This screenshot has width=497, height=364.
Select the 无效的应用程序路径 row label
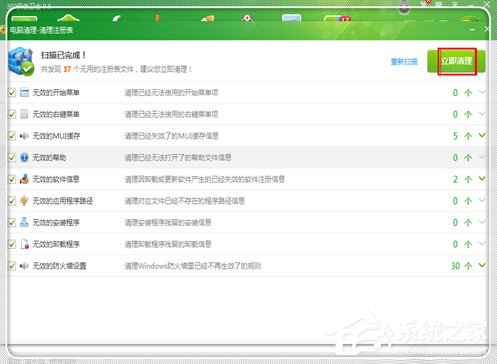click(x=63, y=201)
